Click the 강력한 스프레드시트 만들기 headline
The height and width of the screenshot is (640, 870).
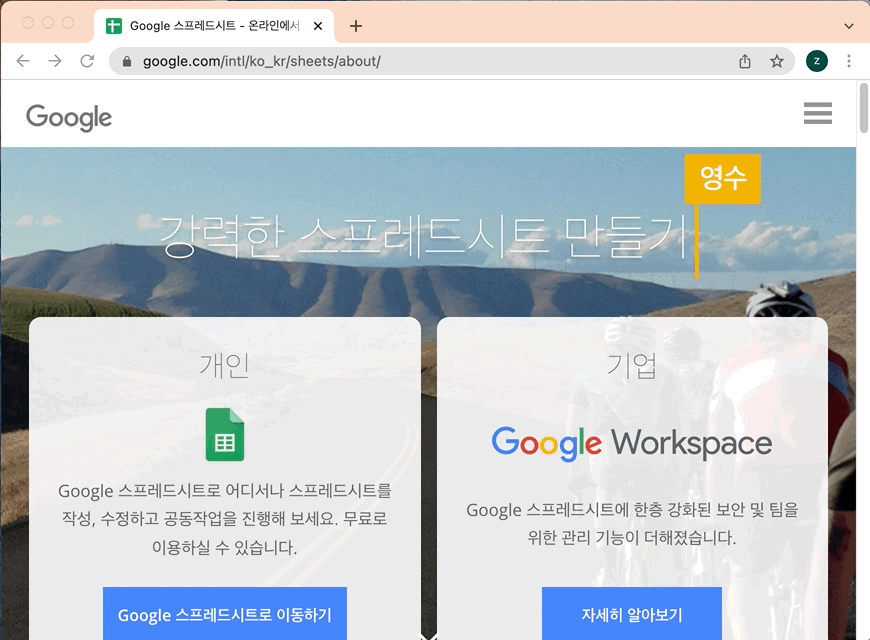coord(426,236)
